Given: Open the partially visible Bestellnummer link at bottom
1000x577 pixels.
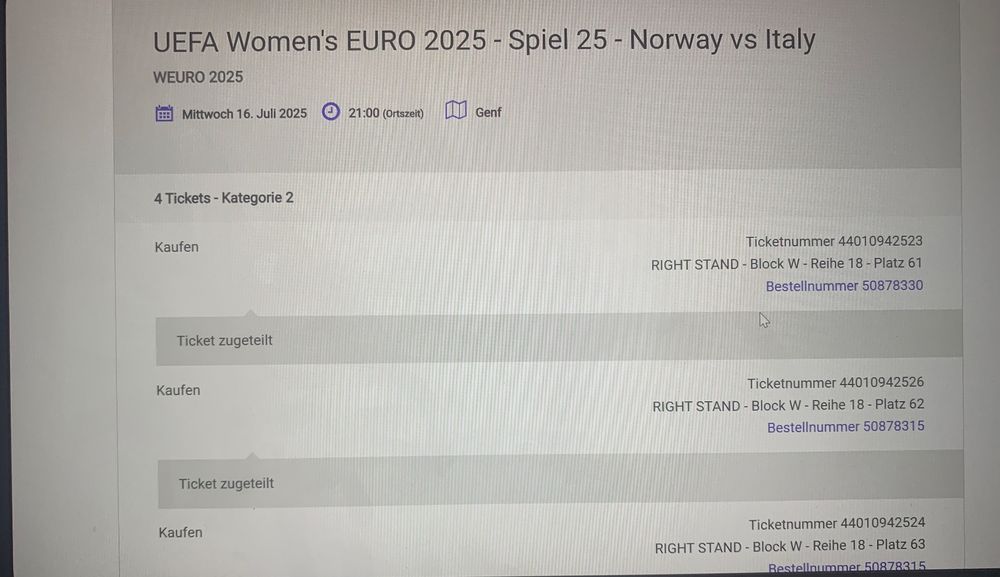Looking at the screenshot, I should click(x=847, y=567).
